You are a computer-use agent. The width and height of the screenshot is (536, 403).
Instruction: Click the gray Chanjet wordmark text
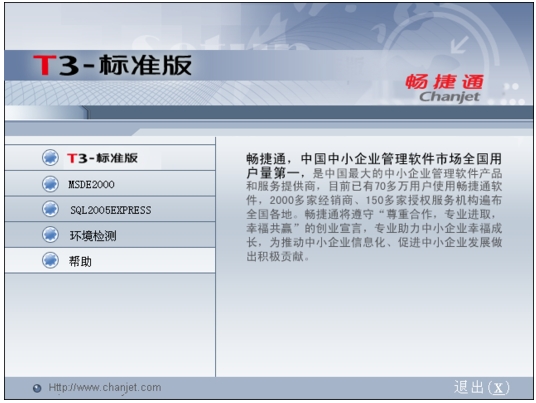click(450, 97)
